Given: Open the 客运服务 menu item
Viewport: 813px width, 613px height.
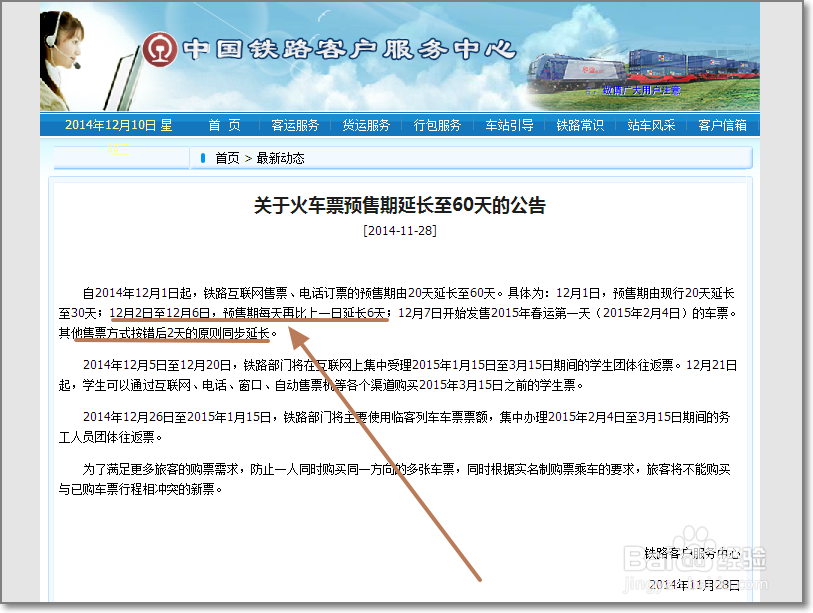Looking at the screenshot, I should click(295, 125).
